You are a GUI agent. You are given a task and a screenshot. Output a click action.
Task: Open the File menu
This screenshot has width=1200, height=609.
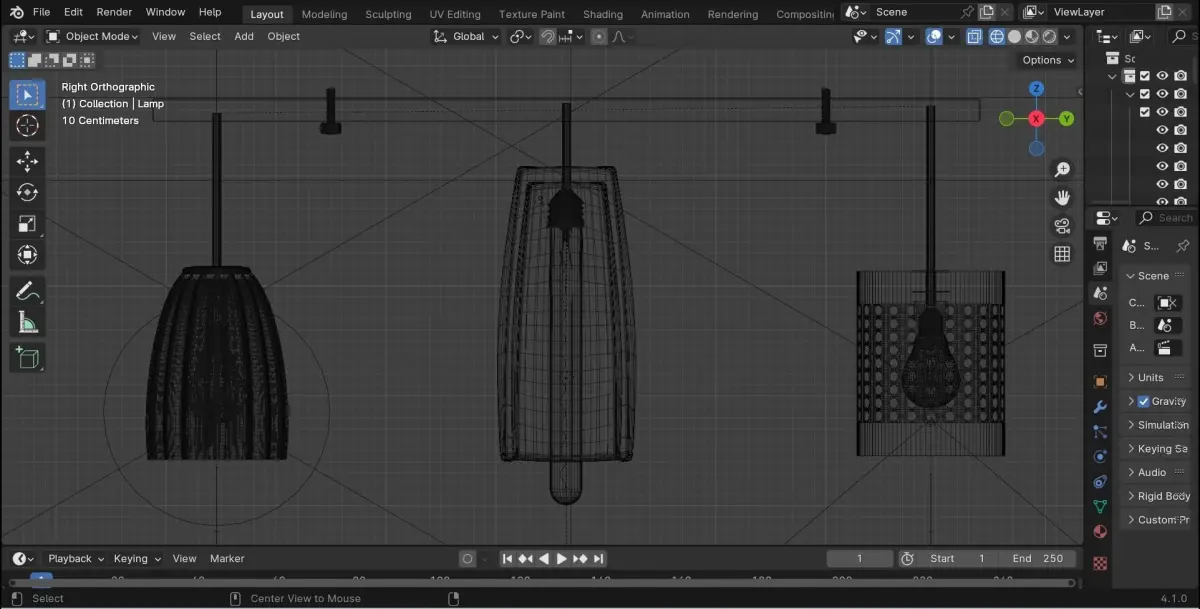click(x=41, y=12)
